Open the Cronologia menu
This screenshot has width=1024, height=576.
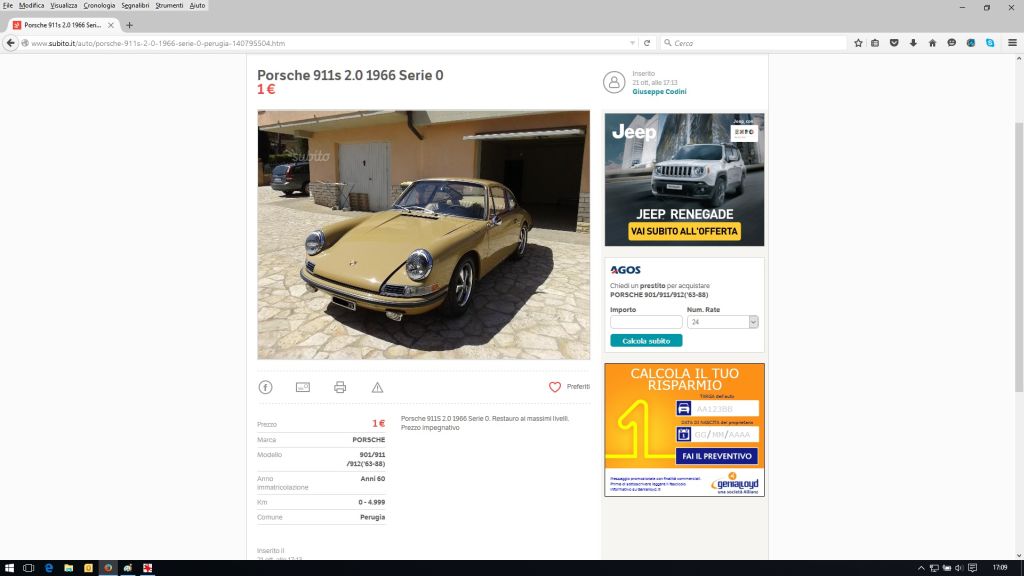[x=99, y=5]
